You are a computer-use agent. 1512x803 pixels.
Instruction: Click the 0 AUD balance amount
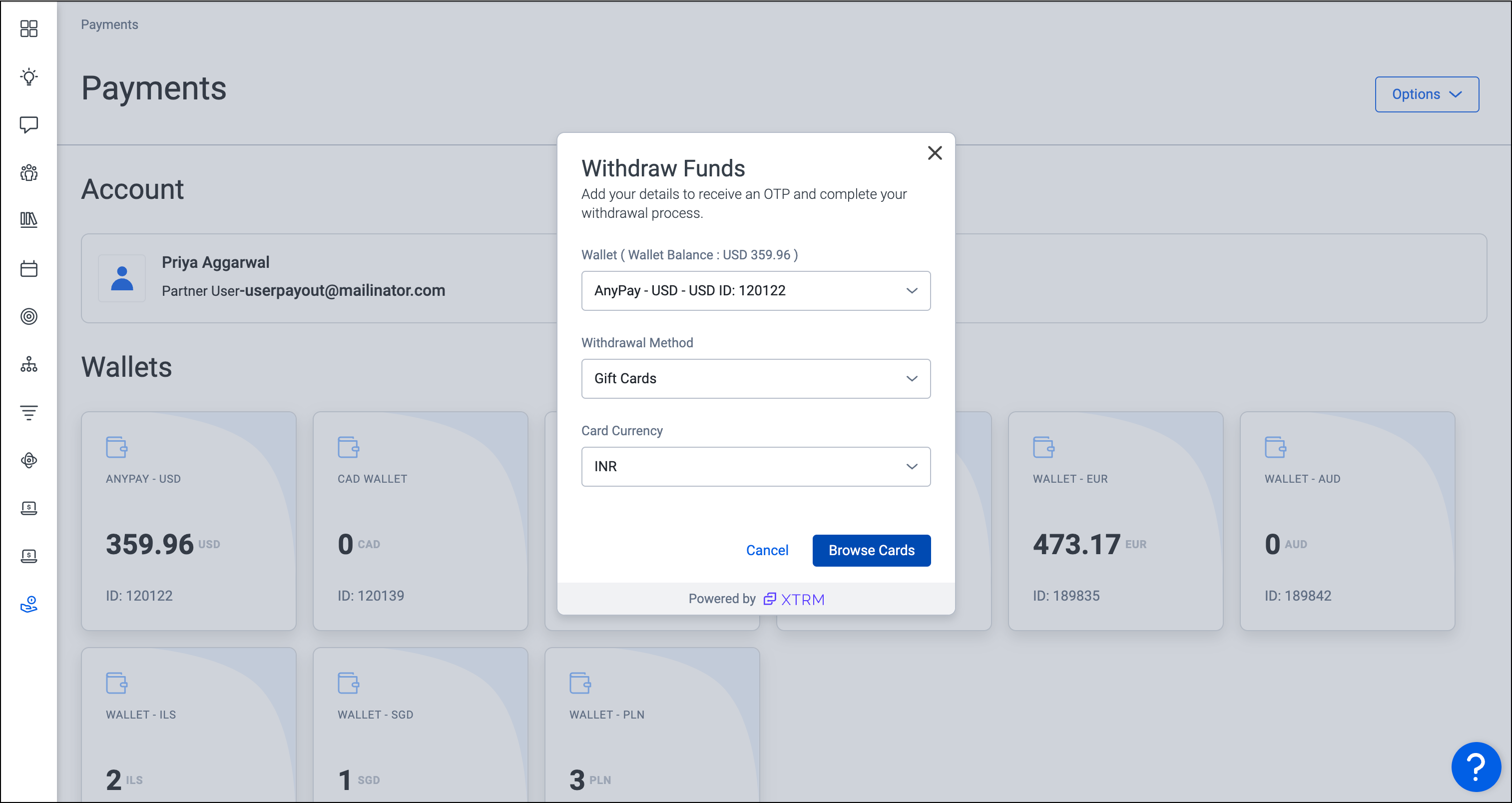click(1285, 544)
